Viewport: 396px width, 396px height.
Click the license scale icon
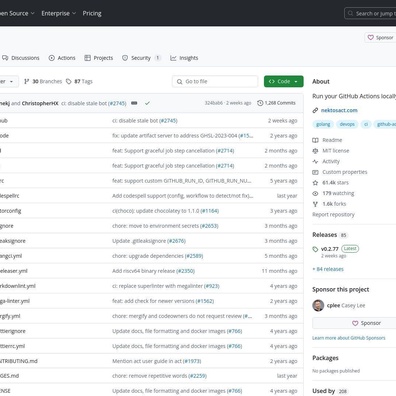coord(315,151)
